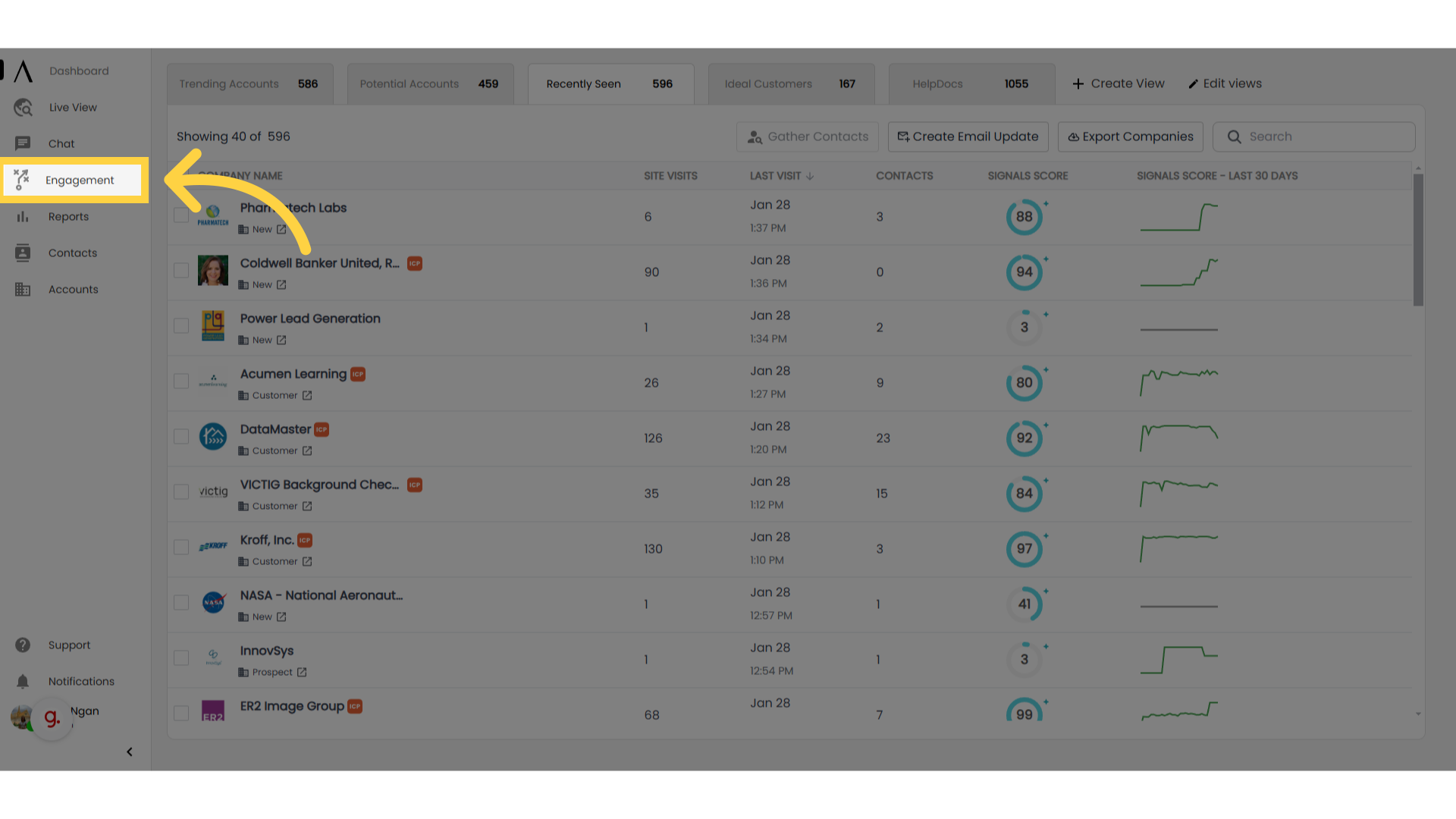Click the signals score 97 ring for Kroff
The width and height of the screenshot is (1456, 819).
click(1025, 549)
